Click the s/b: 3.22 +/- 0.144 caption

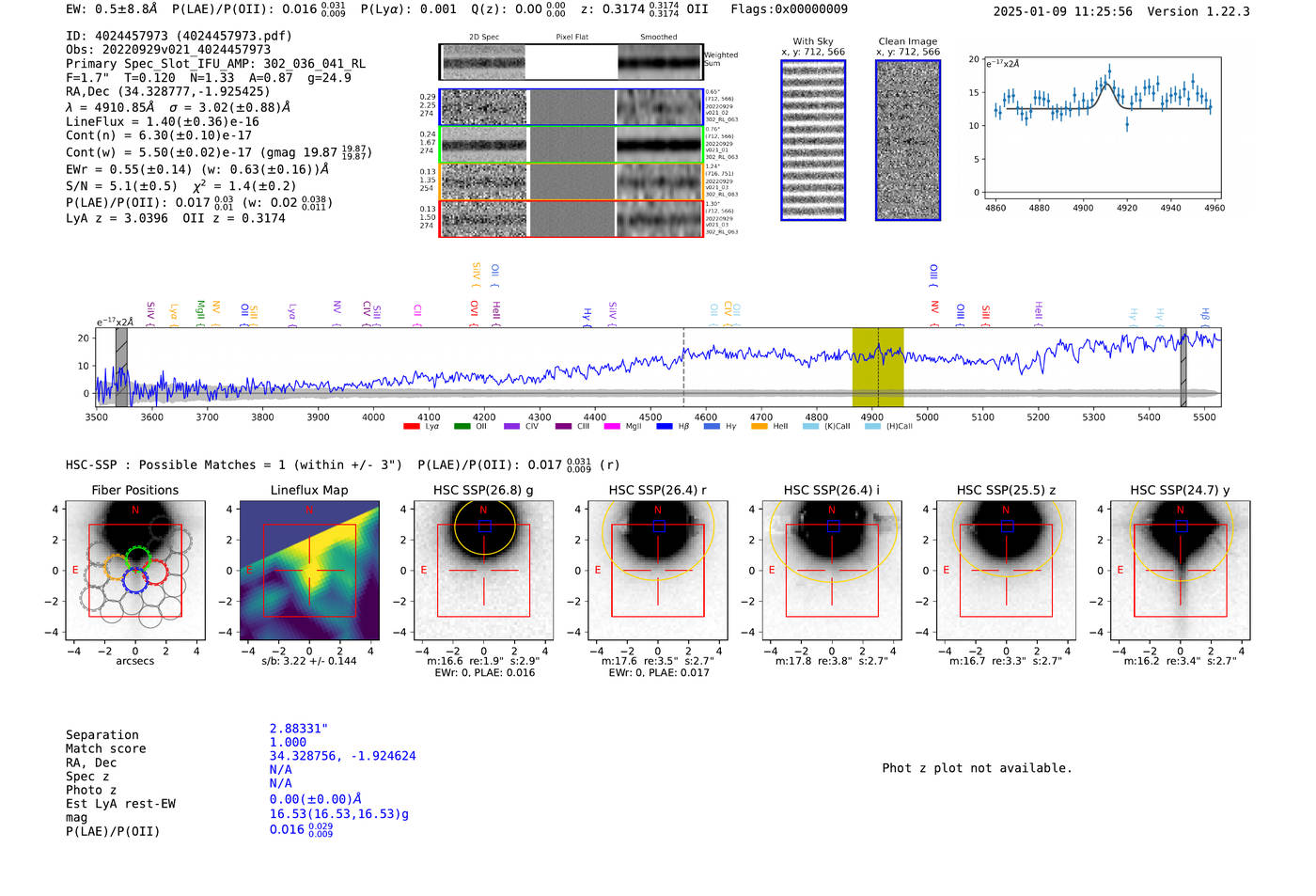[x=309, y=661]
